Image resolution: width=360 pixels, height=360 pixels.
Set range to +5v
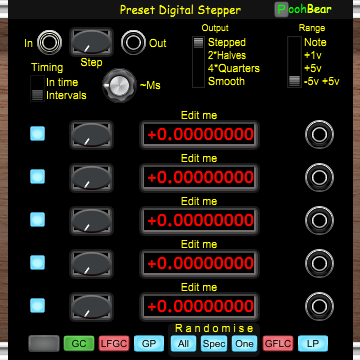click(313, 68)
